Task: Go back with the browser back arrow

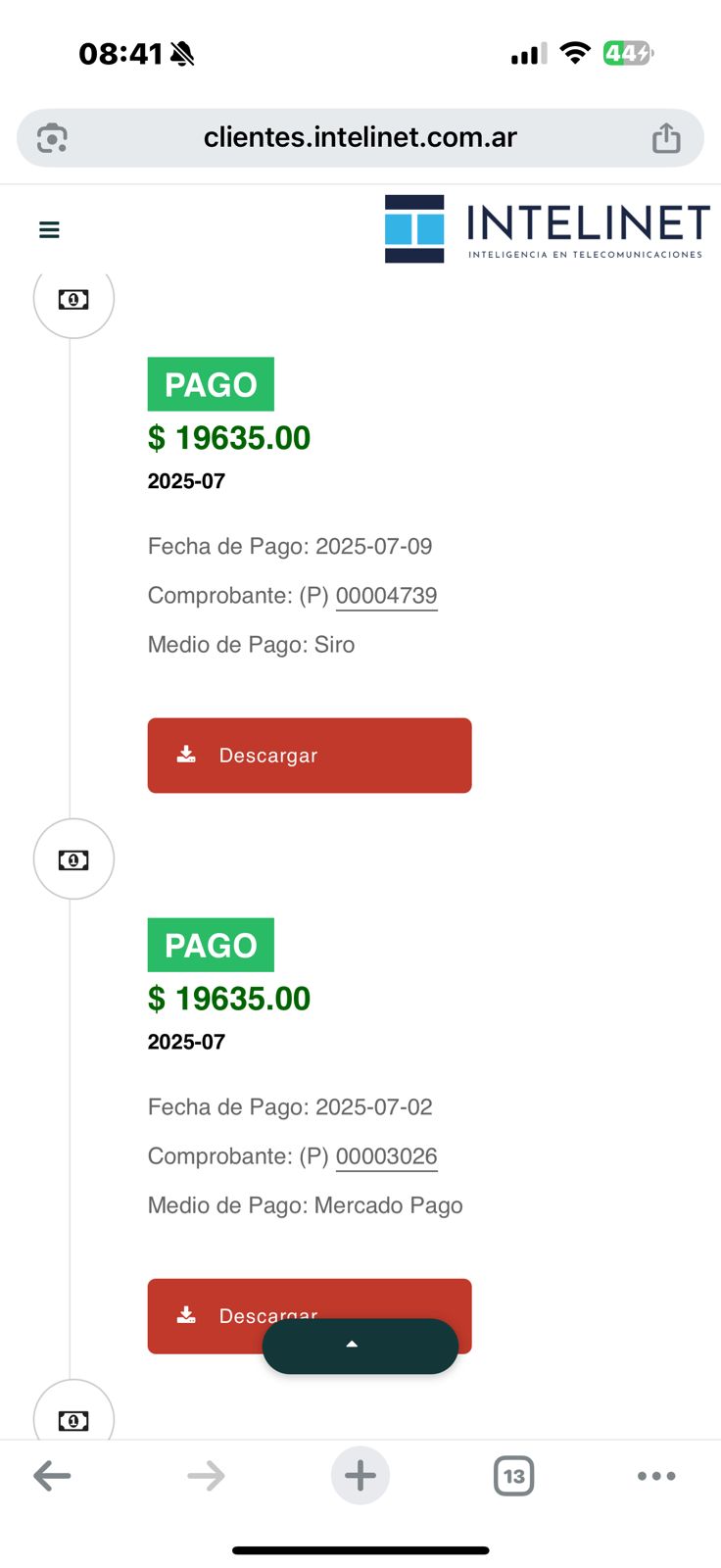Action: tap(52, 1475)
